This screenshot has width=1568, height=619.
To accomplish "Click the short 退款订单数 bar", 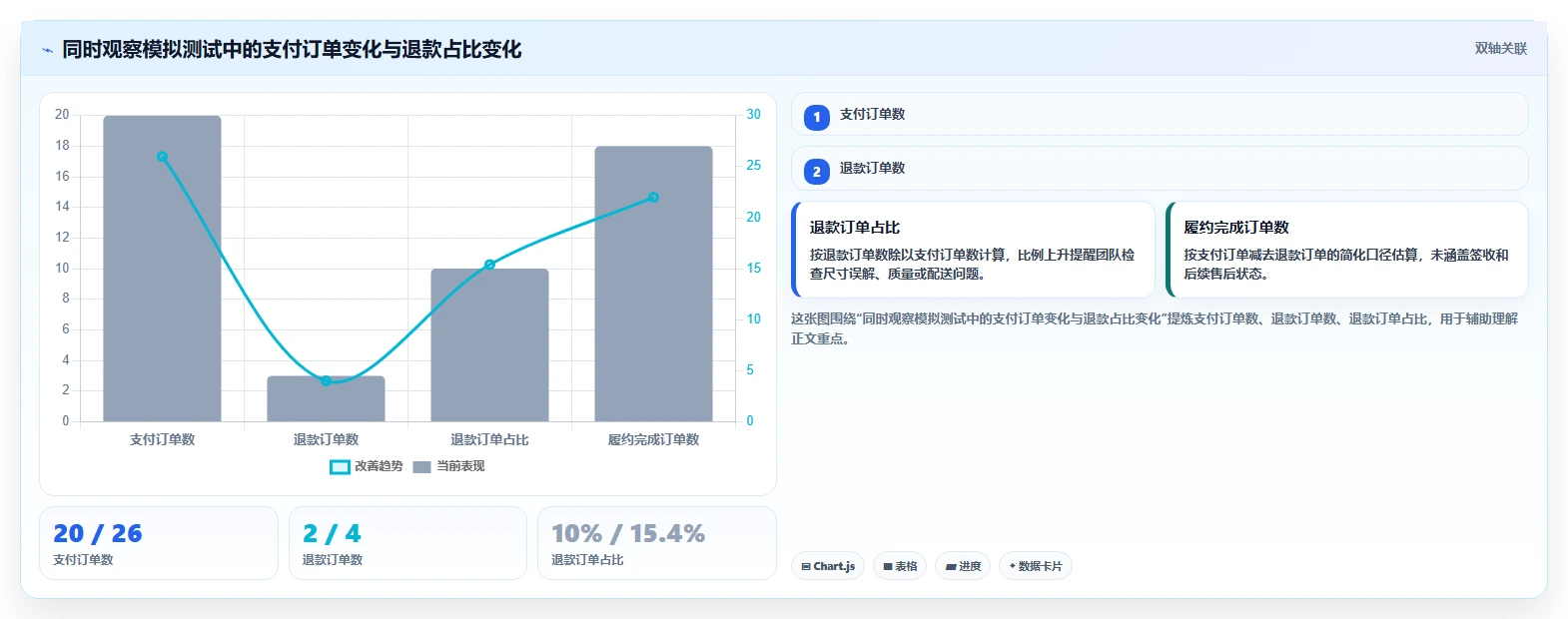I will click(x=326, y=398).
